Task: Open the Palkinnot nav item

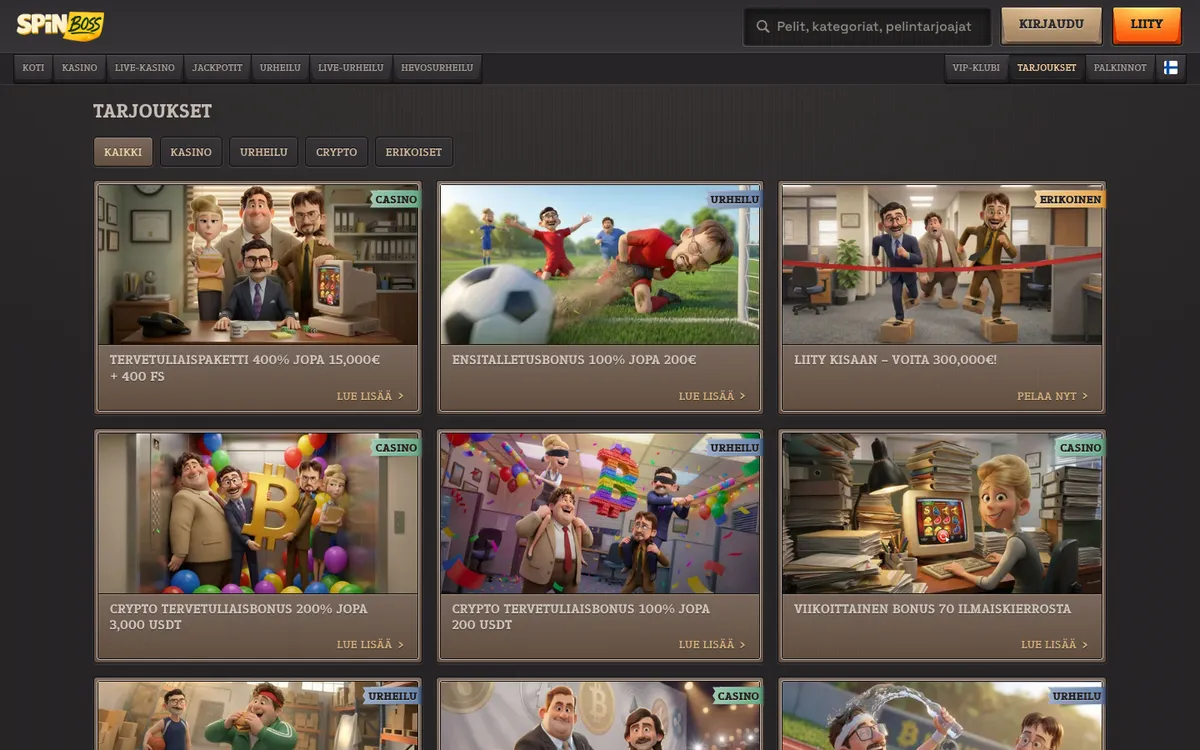Action: point(1120,68)
